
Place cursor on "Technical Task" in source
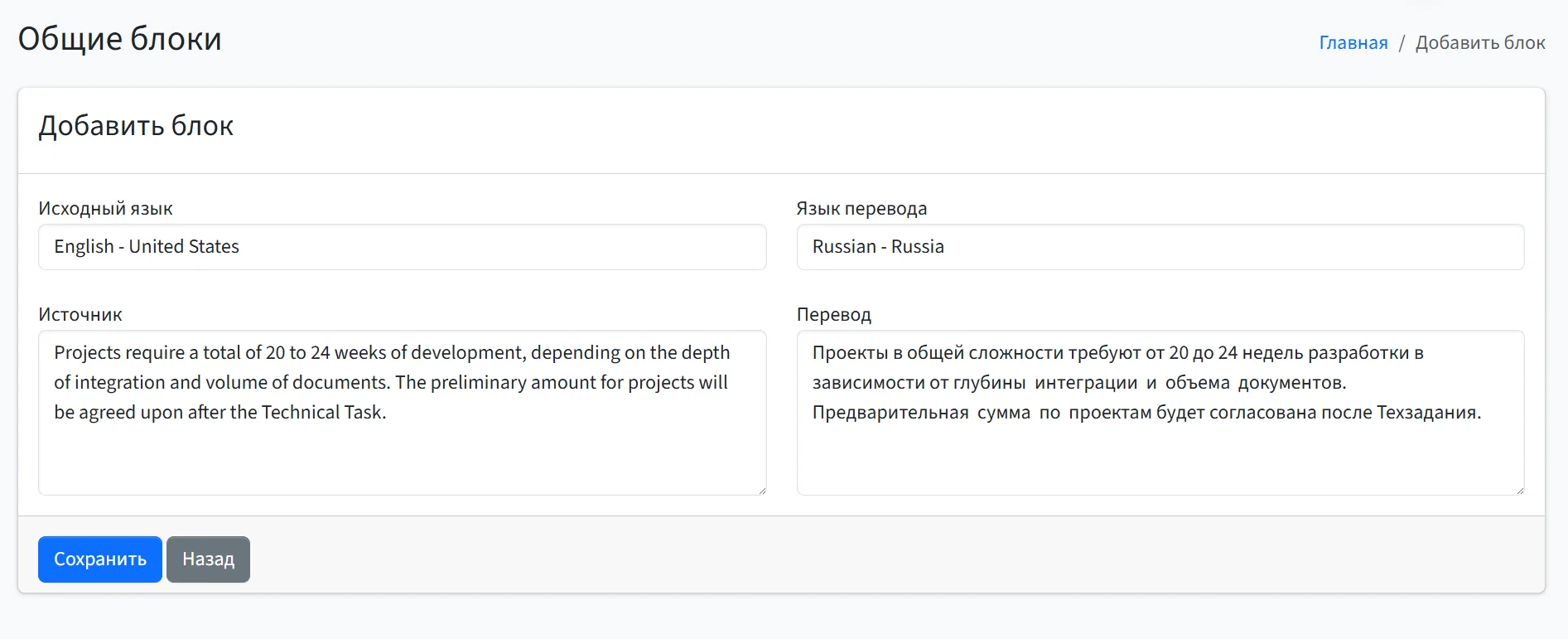[322, 412]
